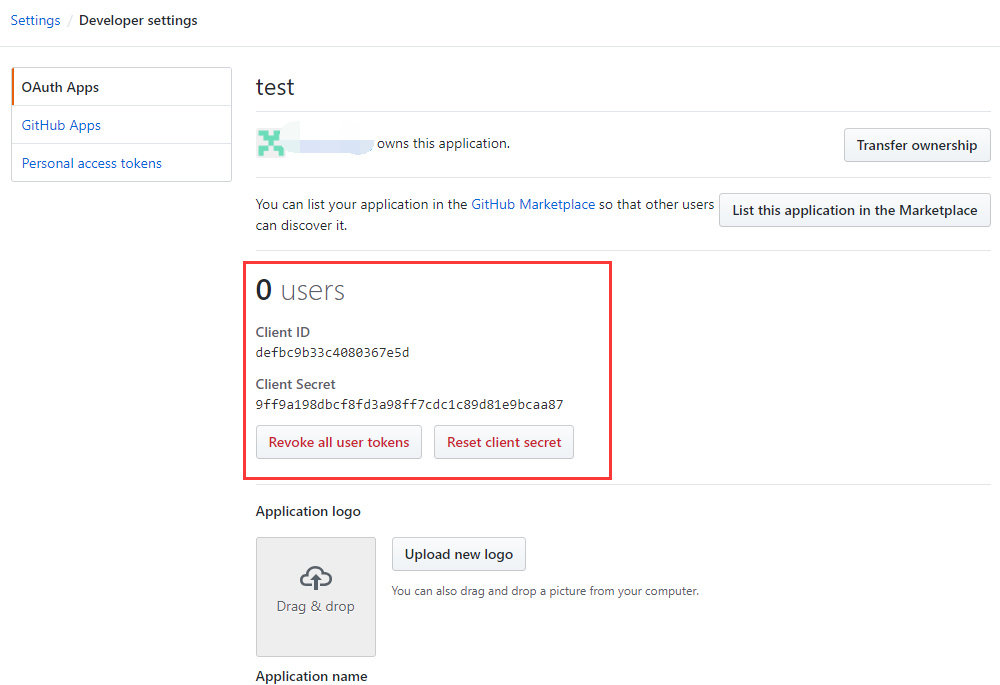The image size is (1000, 685).
Task: Switch to GitHub Apps in sidebar
Action: click(x=61, y=125)
